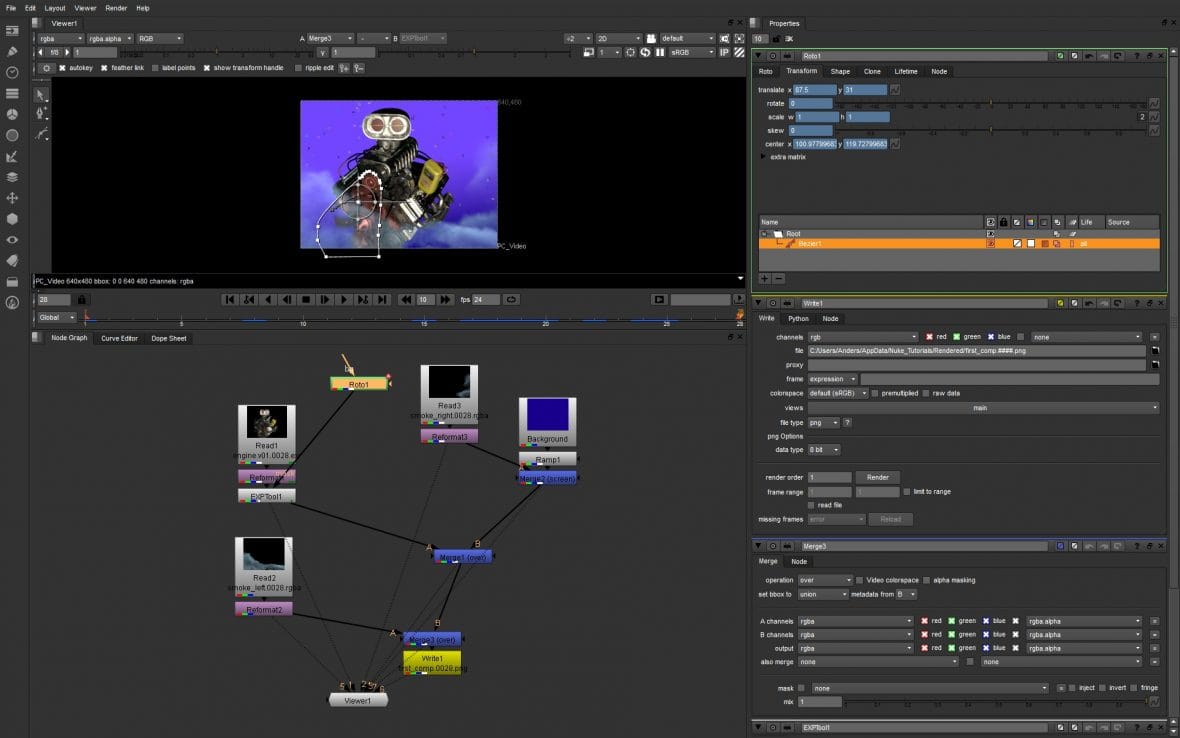Click the Render button in Write1
1180x738 pixels.
(877, 478)
